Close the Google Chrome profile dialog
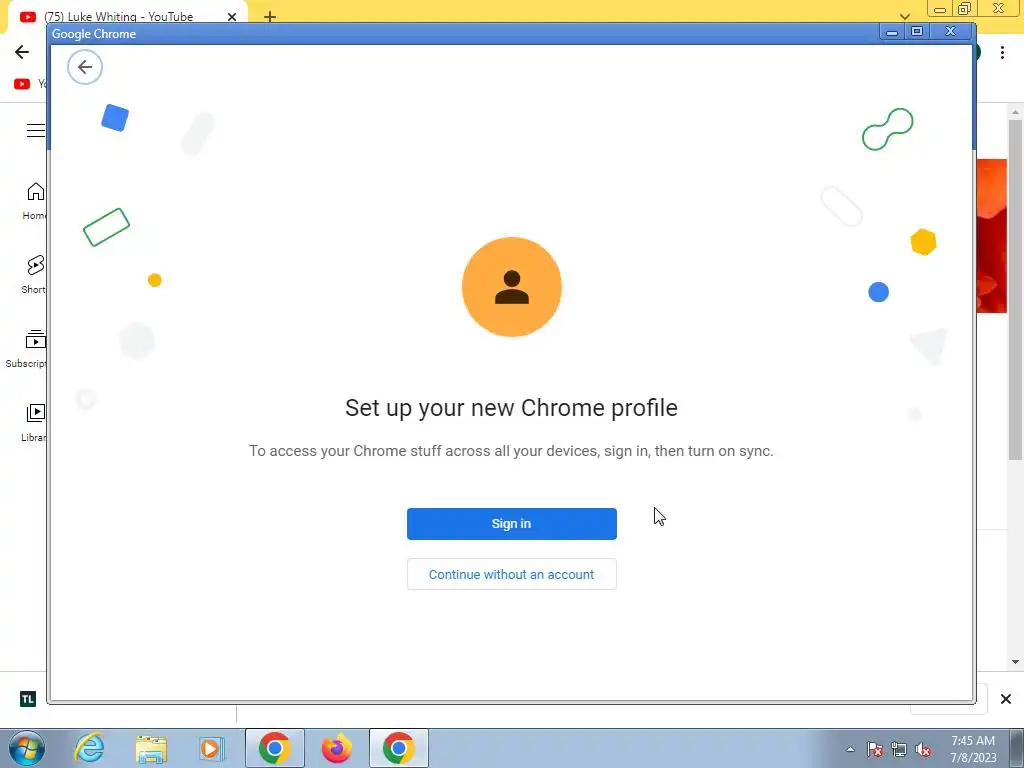This screenshot has width=1024, height=768. 951,31
